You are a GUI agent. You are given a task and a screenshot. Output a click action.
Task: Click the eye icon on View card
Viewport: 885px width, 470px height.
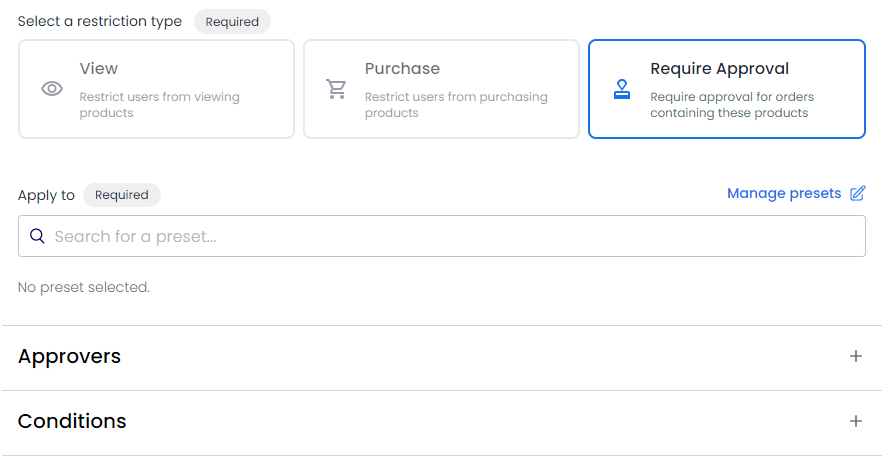52,89
